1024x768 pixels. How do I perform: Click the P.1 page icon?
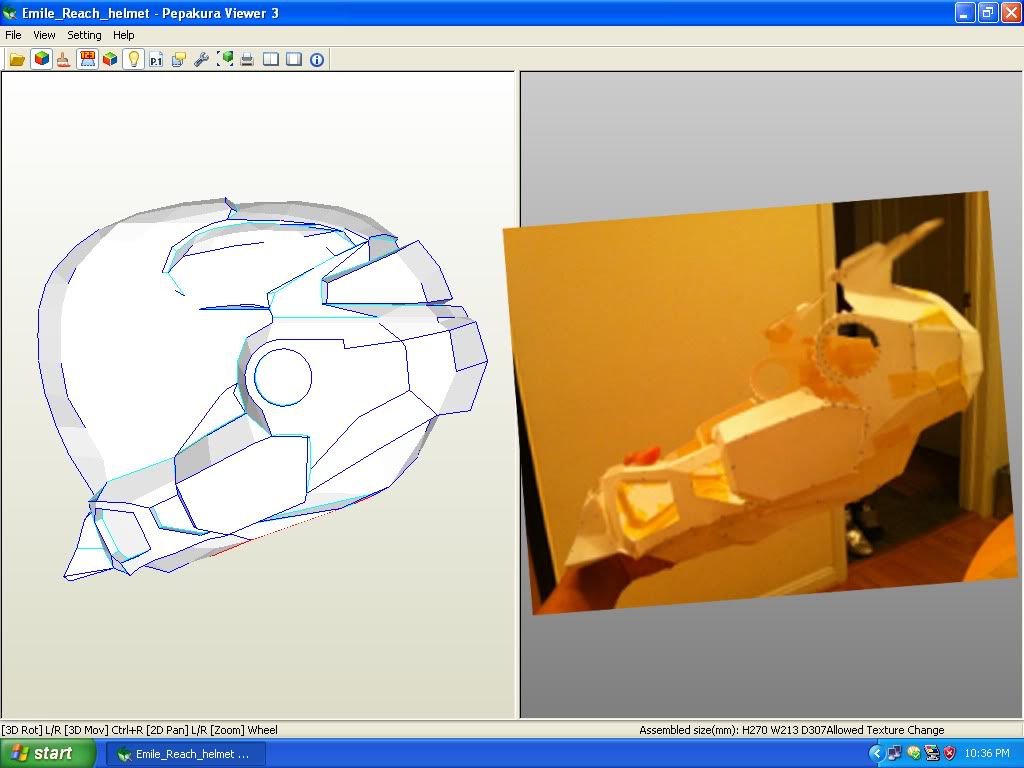click(155, 59)
